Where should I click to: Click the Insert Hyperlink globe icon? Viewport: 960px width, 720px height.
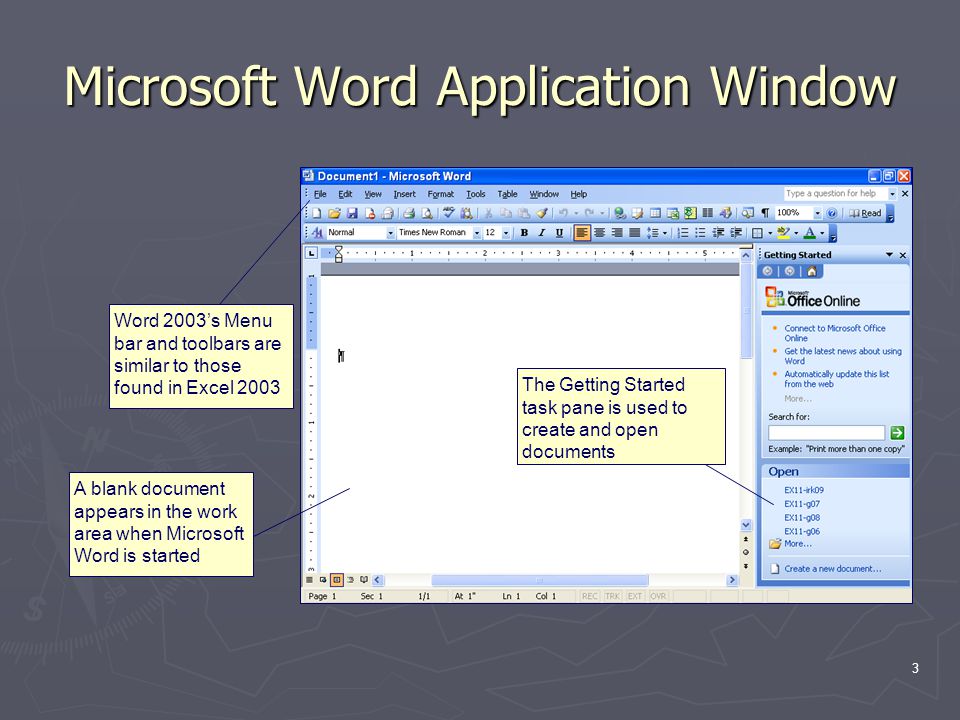tap(620, 213)
